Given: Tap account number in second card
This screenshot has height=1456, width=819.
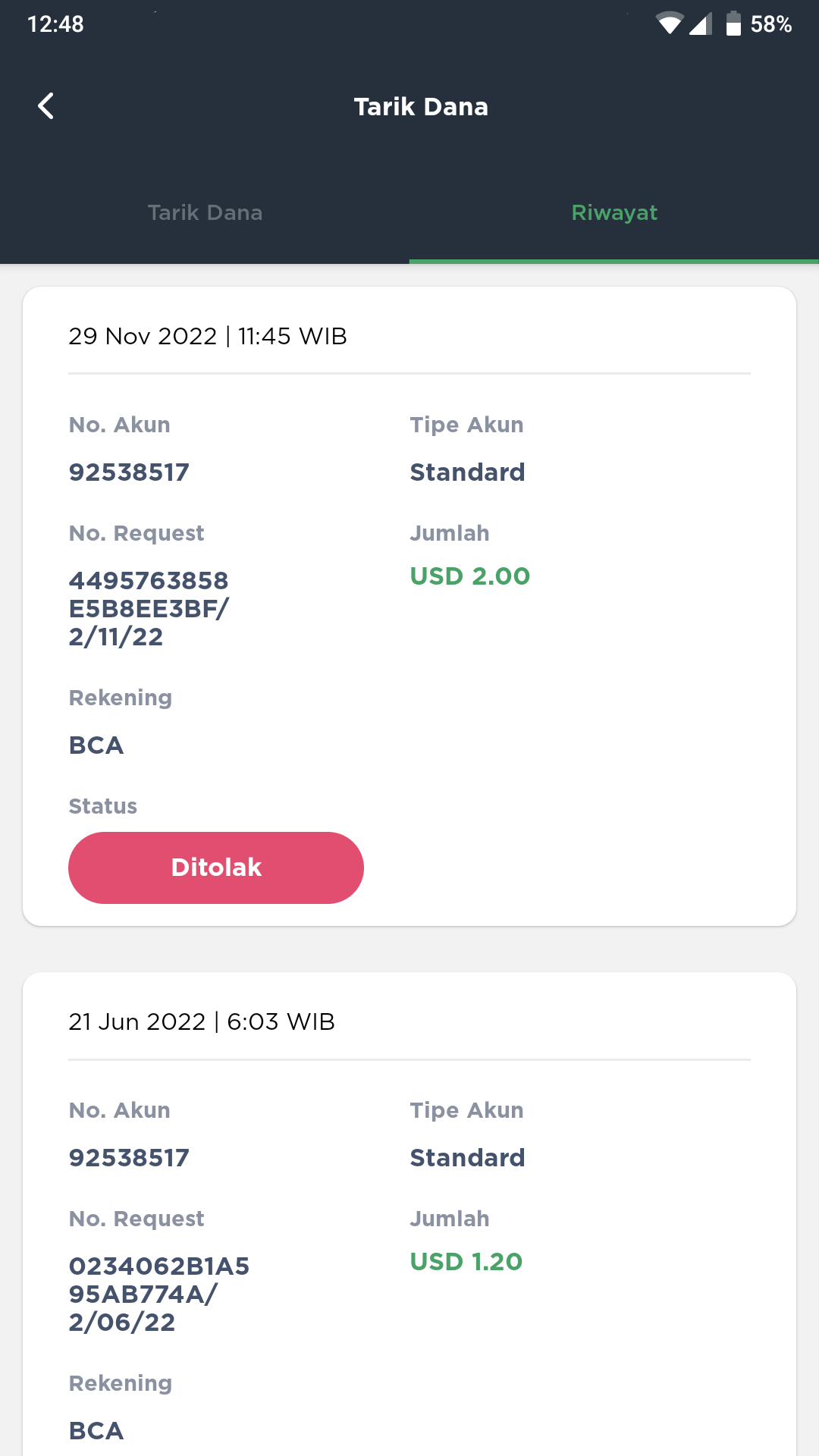Looking at the screenshot, I should (x=129, y=1158).
